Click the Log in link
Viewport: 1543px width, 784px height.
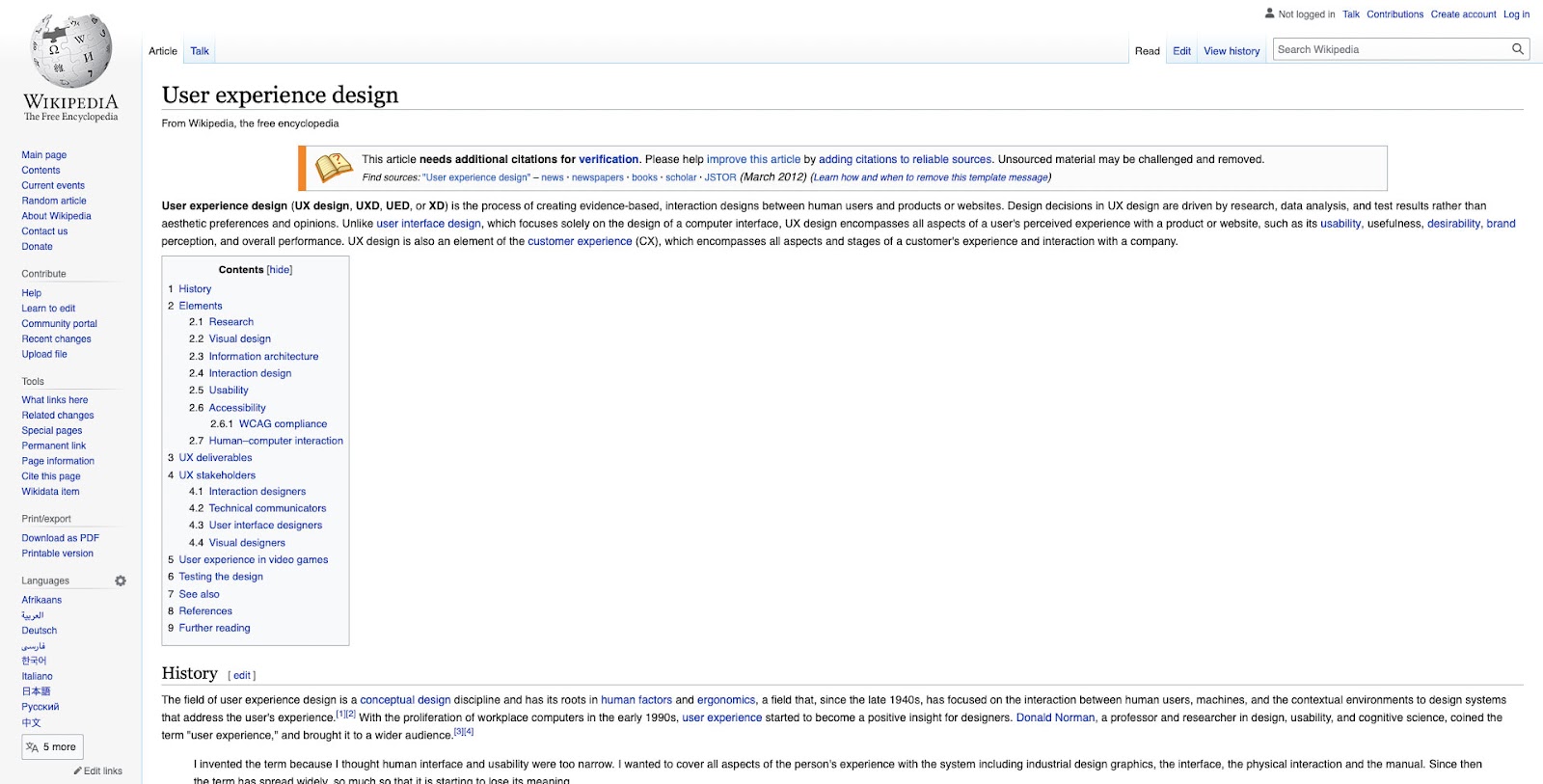[1516, 14]
